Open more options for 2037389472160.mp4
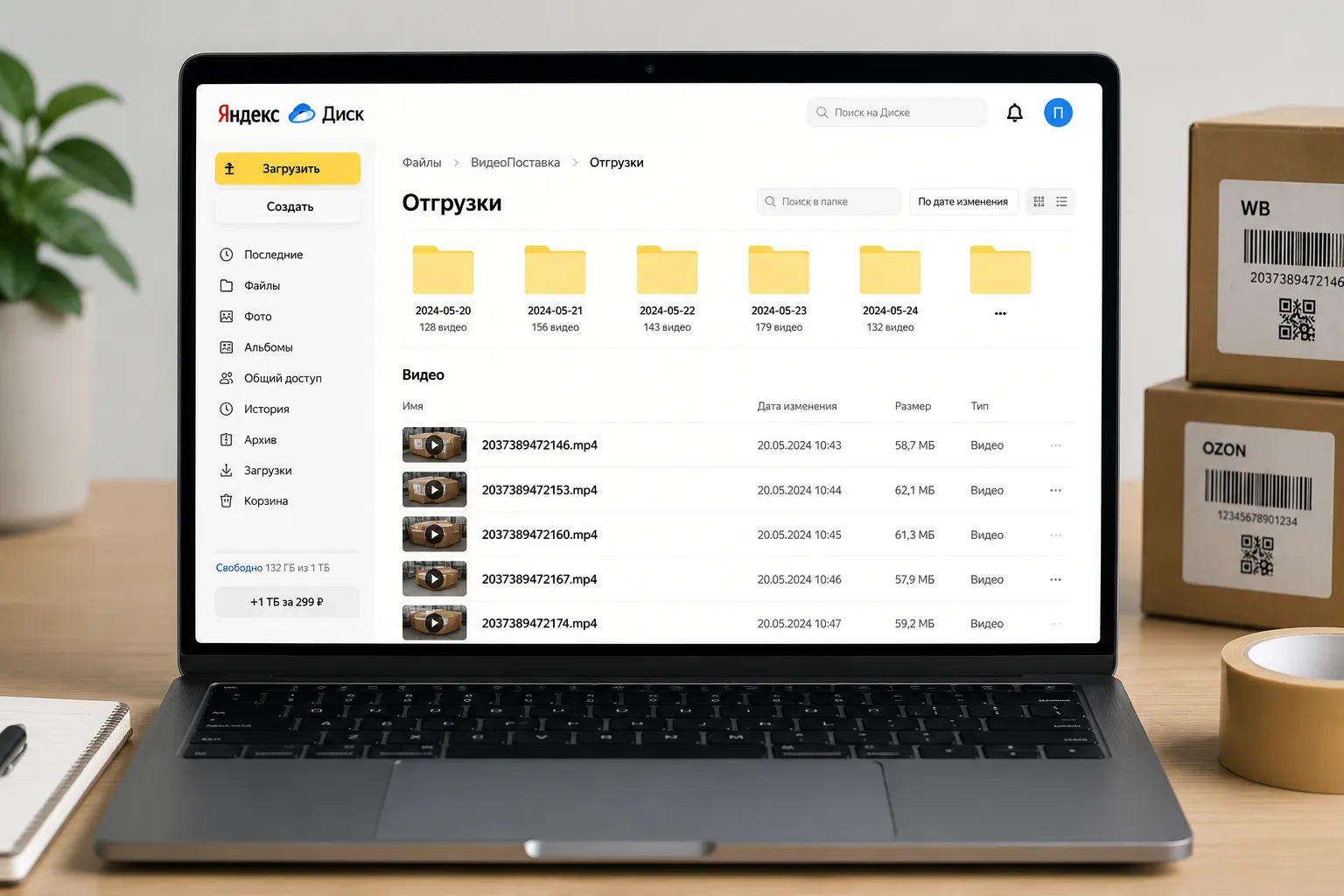 coord(1055,535)
